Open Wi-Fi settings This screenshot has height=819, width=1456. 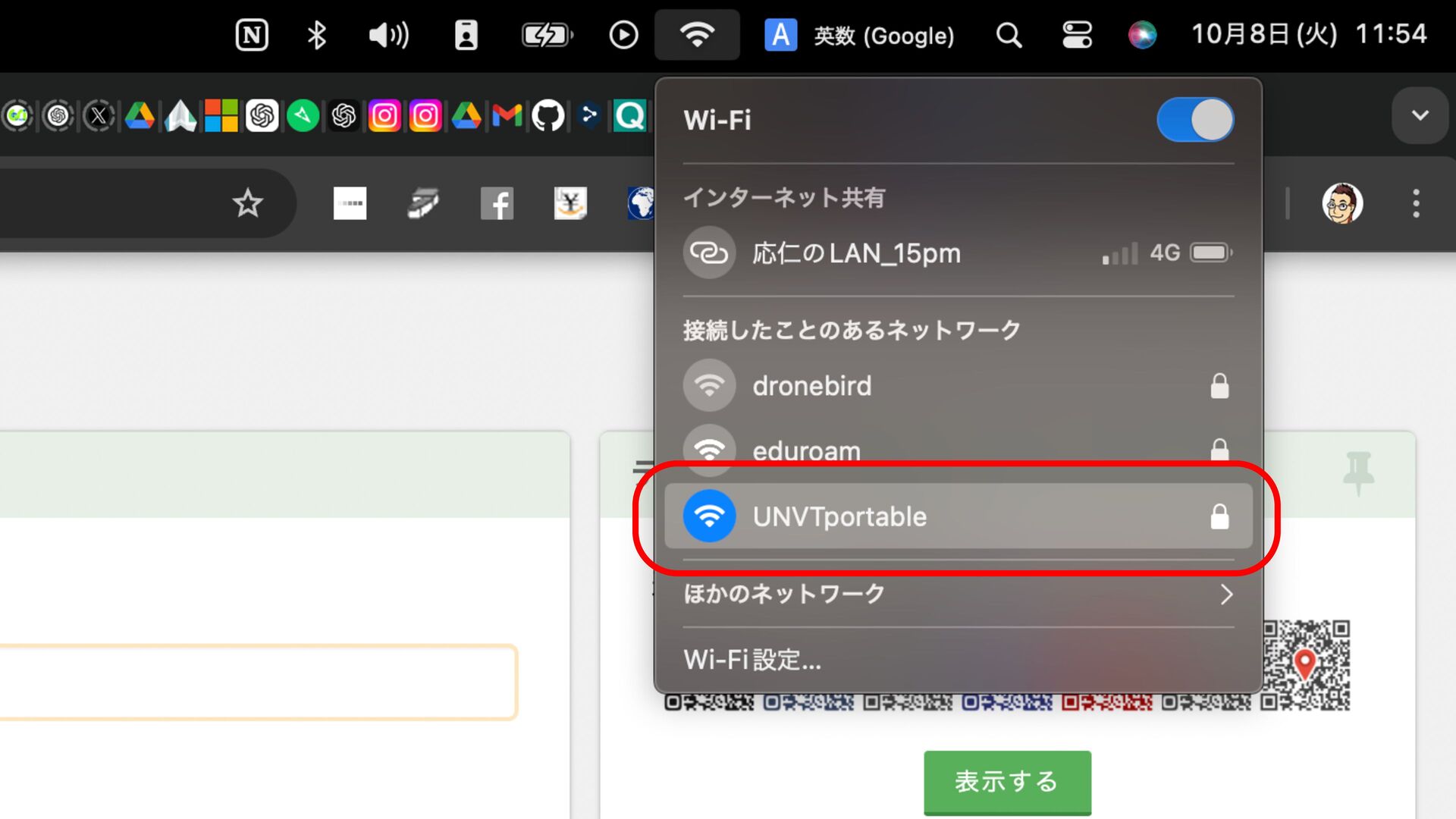pos(752,660)
